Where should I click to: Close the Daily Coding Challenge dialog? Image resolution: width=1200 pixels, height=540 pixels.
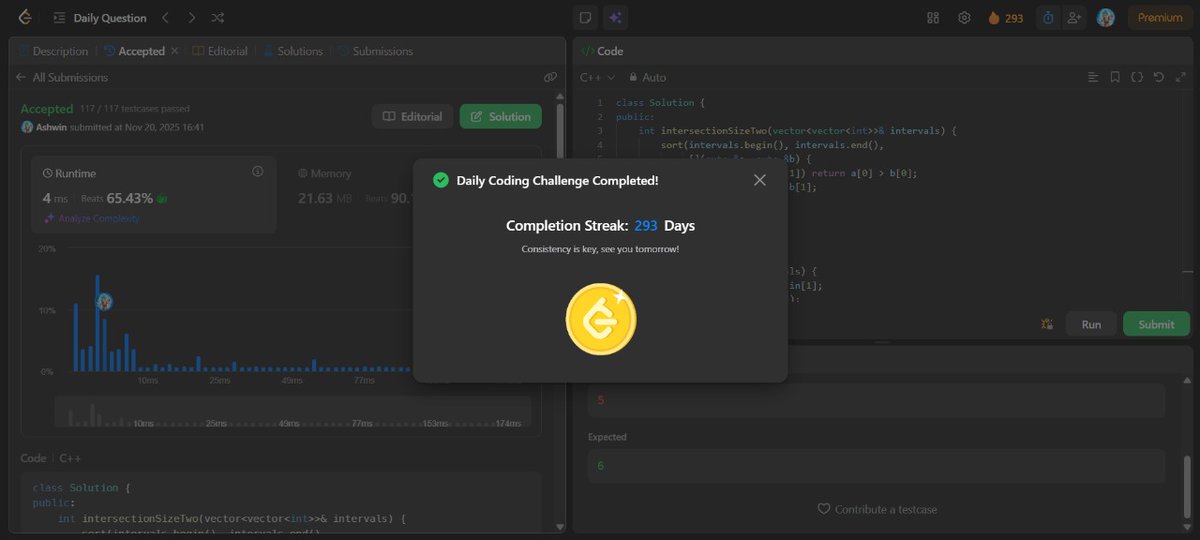(760, 180)
